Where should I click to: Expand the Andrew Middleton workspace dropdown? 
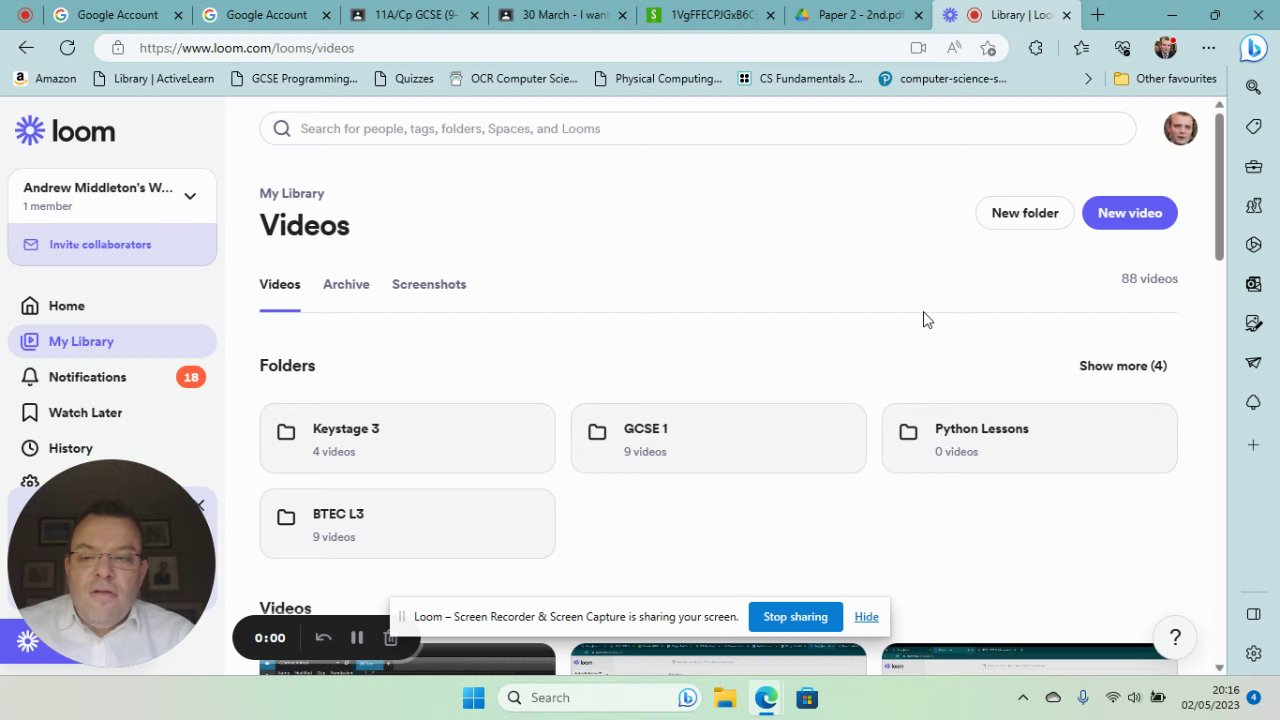pos(190,196)
